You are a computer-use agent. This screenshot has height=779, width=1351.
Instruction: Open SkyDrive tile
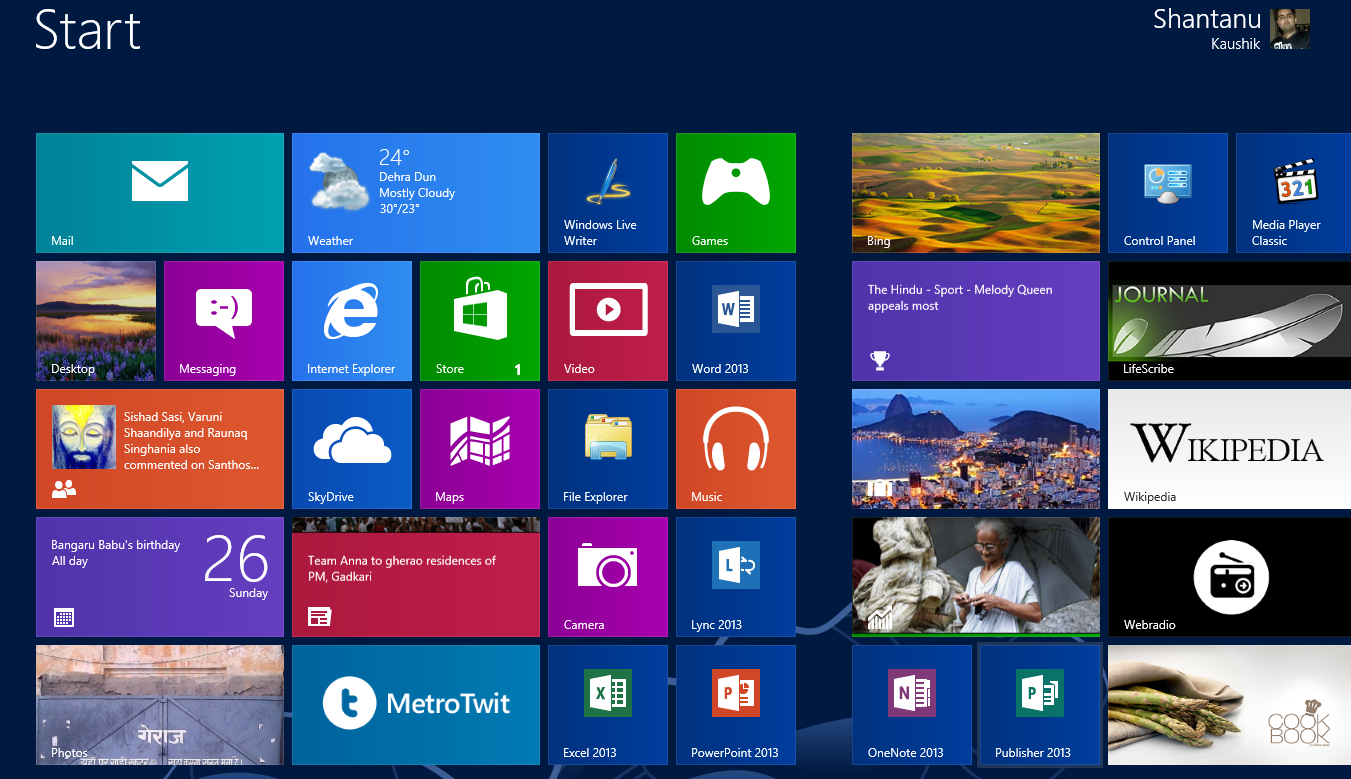[352, 449]
